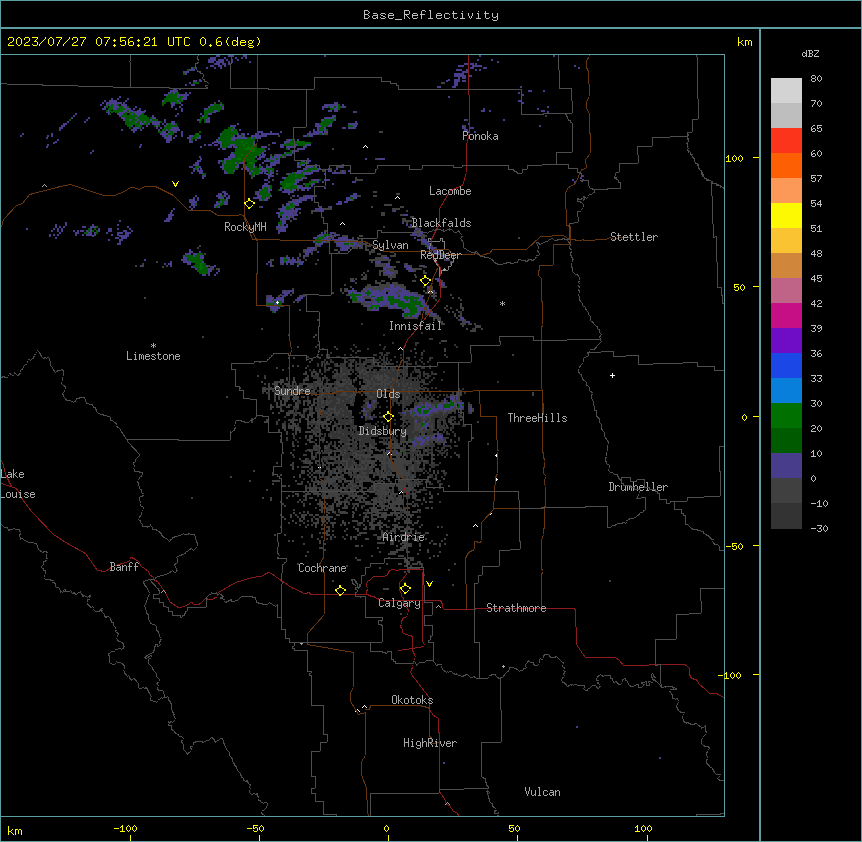The image size is (862, 842).
Task: Select the yellow diamond marker above the Calgary label
Action: click(405, 589)
